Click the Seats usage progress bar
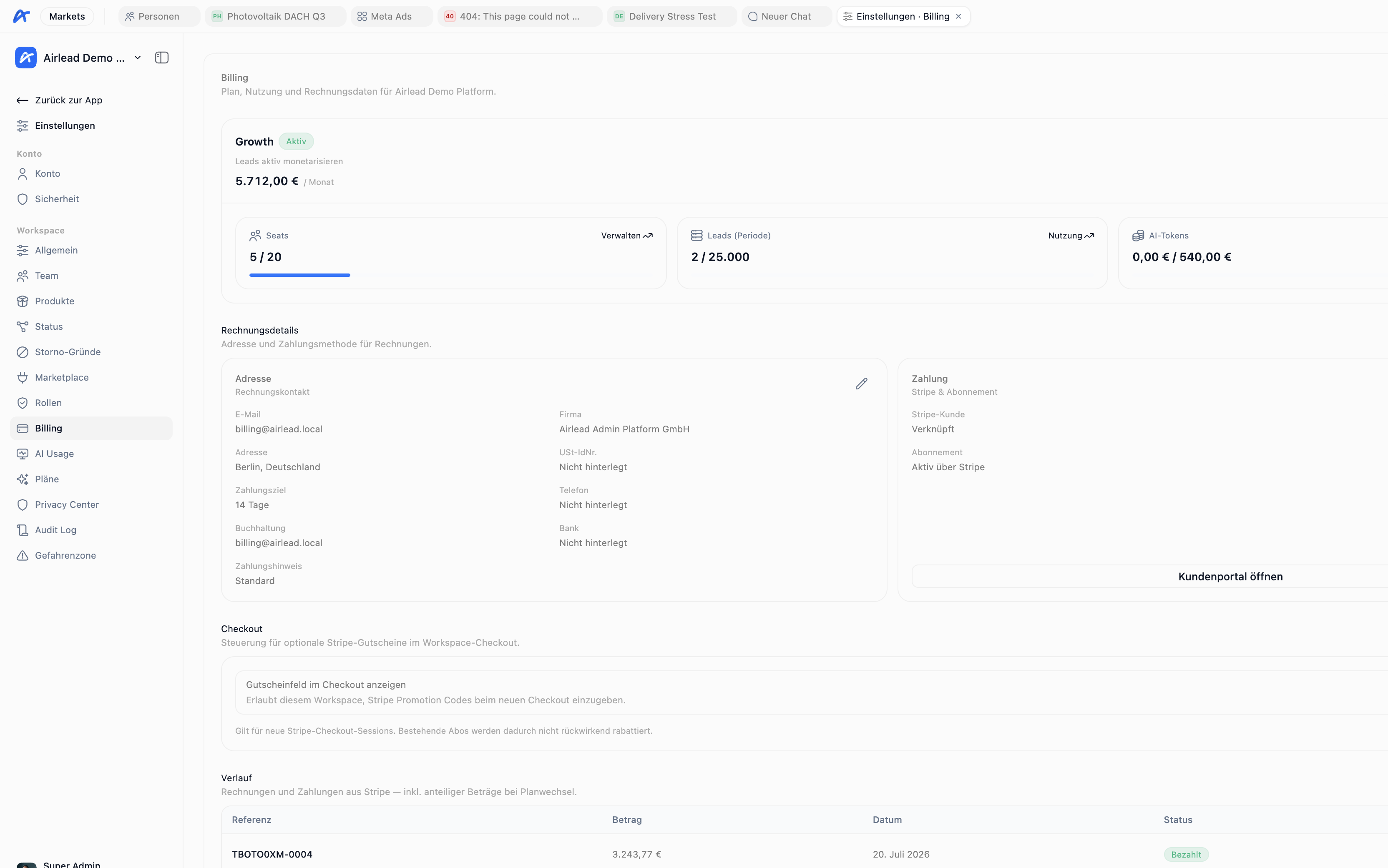The width and height of the screenshot is (1388, 868). tap(300, 275)
